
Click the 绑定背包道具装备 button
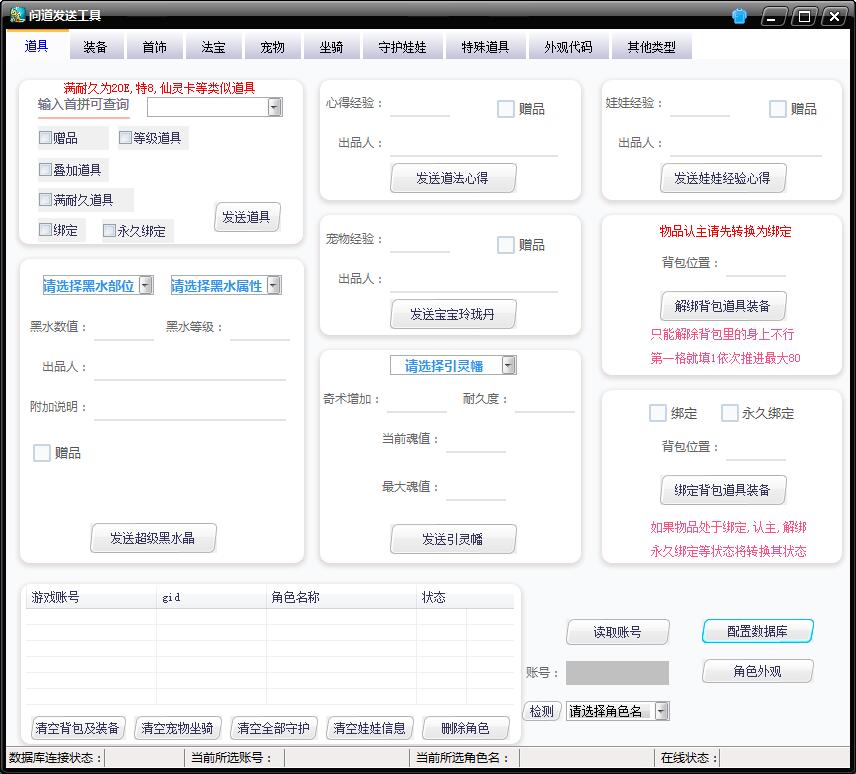click(722, 490)
